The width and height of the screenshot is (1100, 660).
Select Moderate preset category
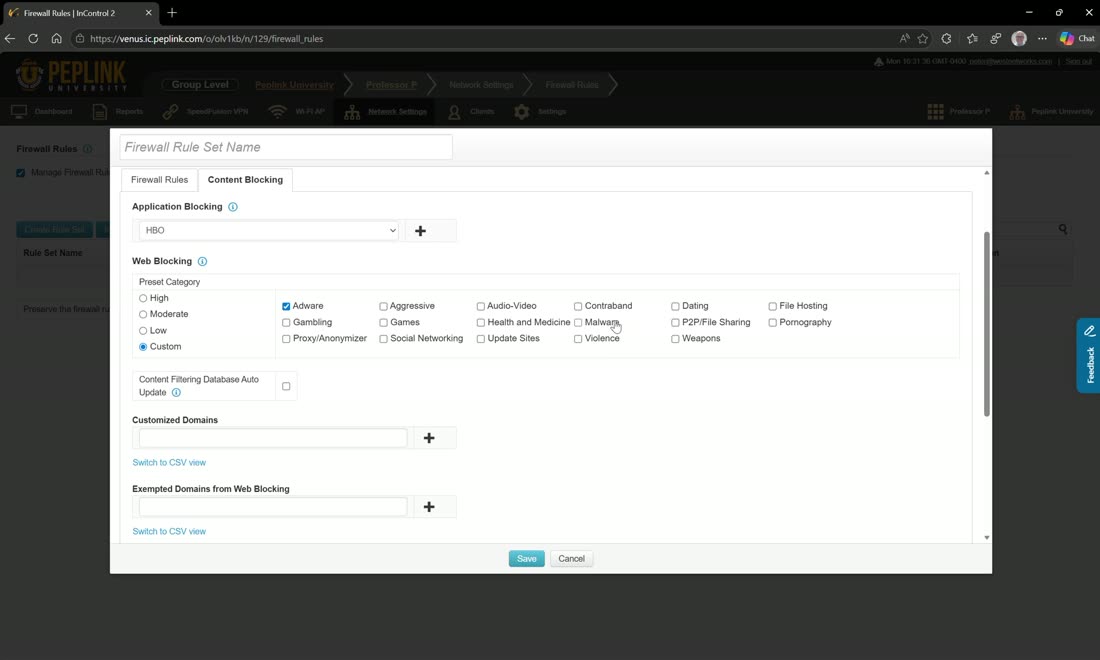coord(143,314)
